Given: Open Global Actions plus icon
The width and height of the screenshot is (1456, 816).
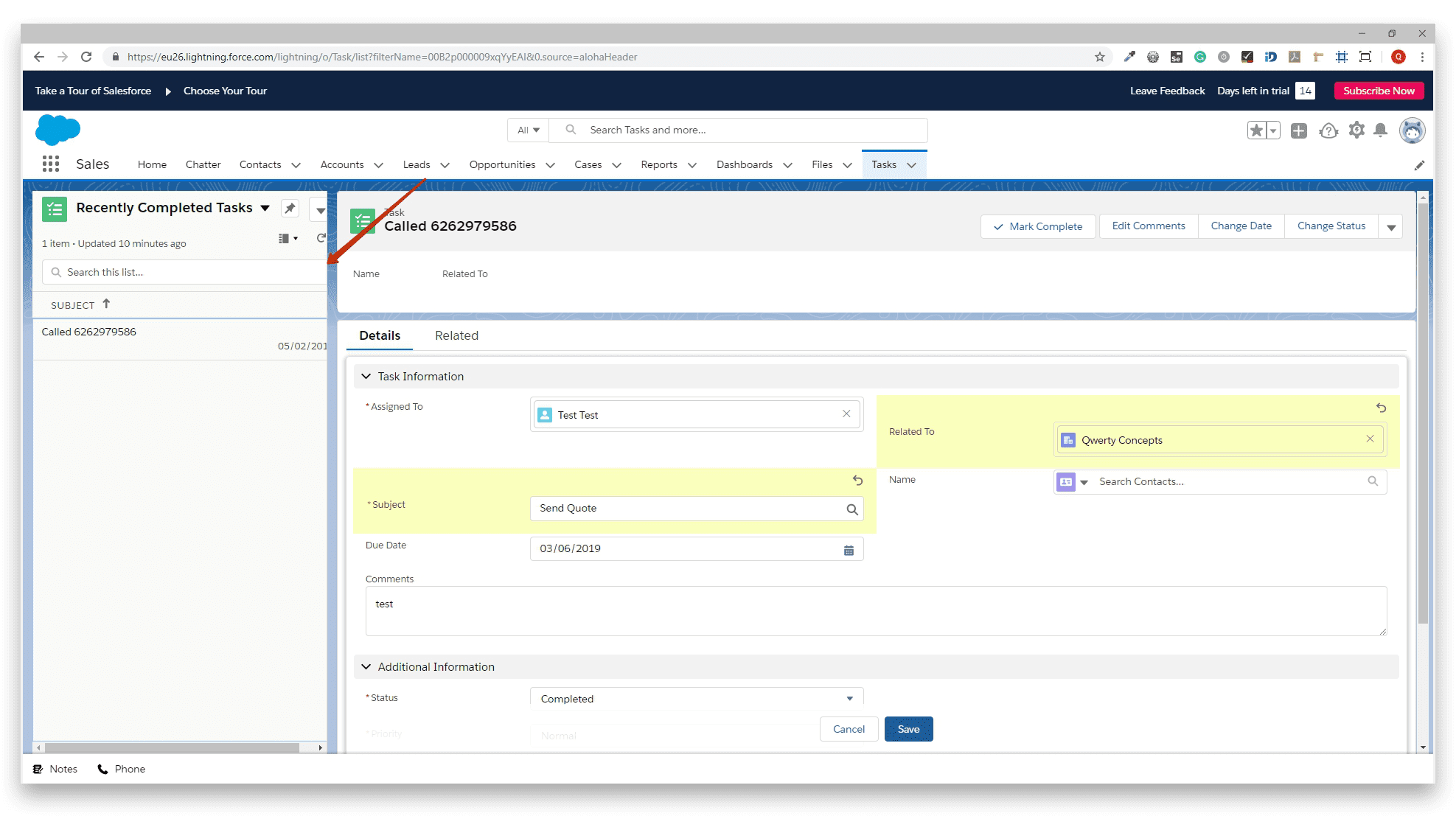Looking at the screenshot, I should tap(1299, 130).
